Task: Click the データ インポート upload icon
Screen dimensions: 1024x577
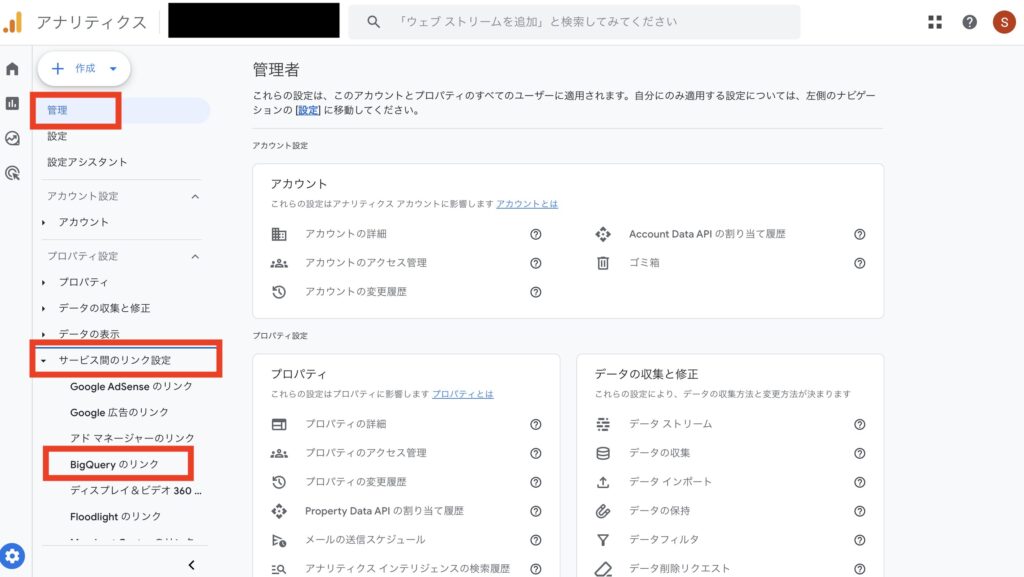Action: tap(603, 482)
